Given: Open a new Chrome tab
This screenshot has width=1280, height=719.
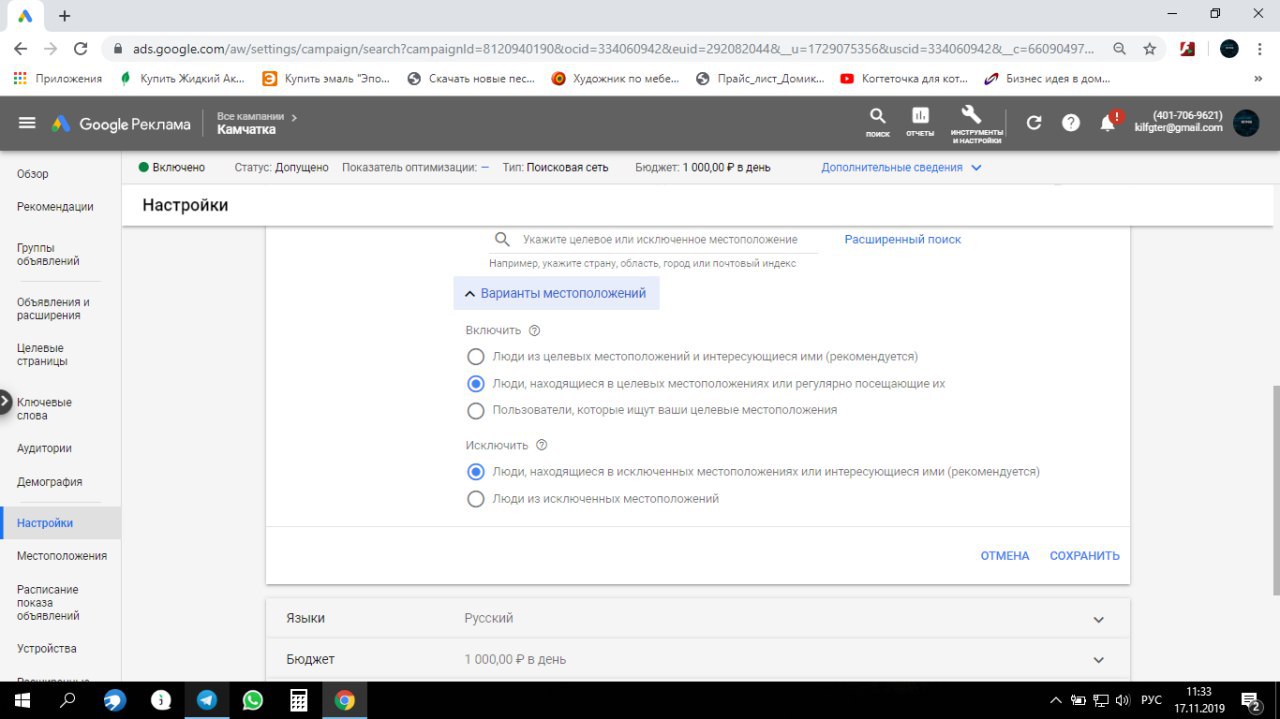Looking at the screenshot, I should tap(65, 16).
